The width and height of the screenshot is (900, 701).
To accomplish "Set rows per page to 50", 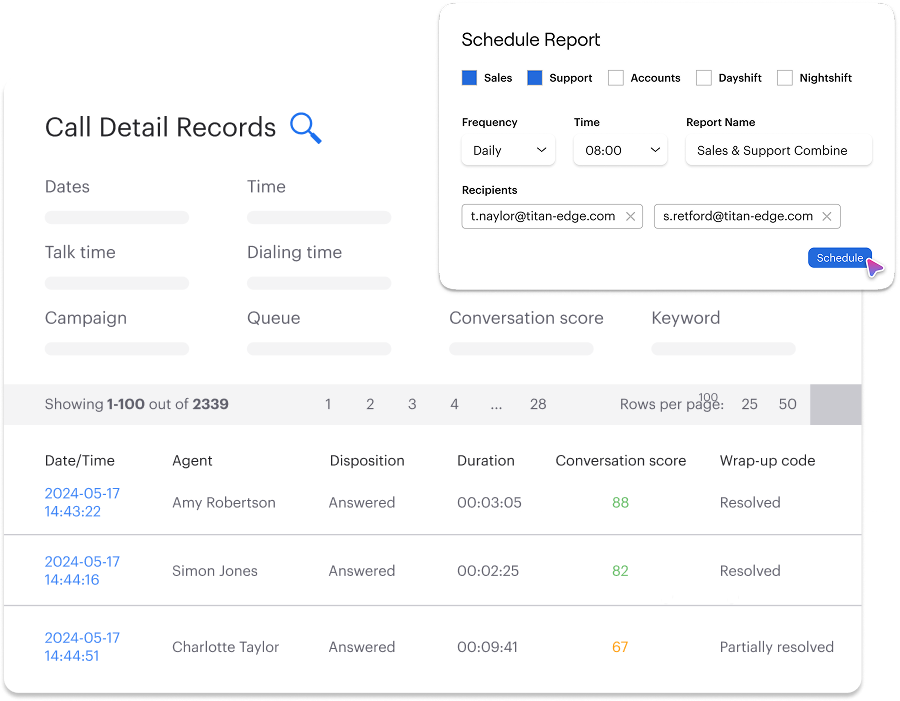I will pyautogui.click(x=788, y=405).
